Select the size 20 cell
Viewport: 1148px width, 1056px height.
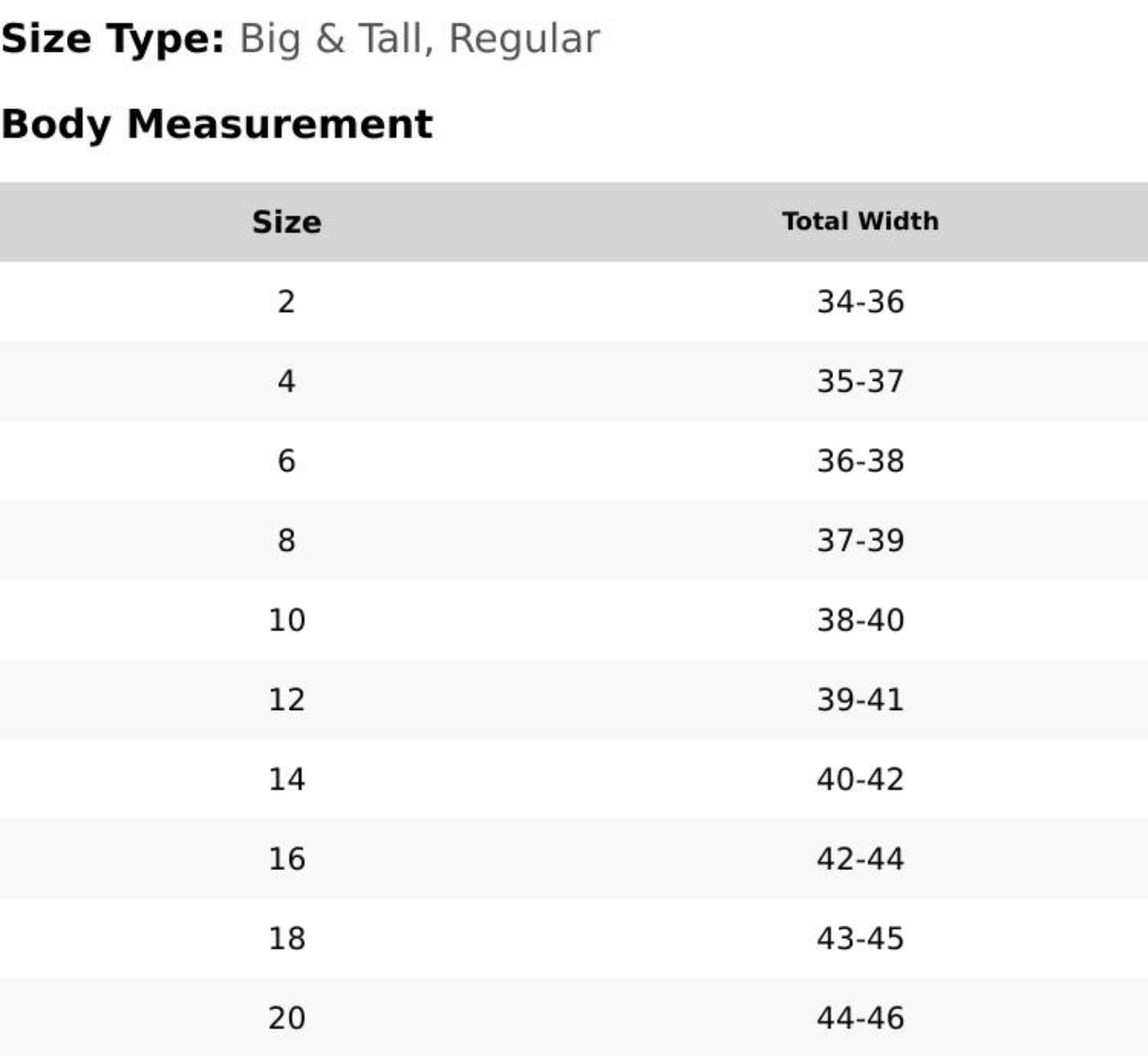coord(286,1018)
